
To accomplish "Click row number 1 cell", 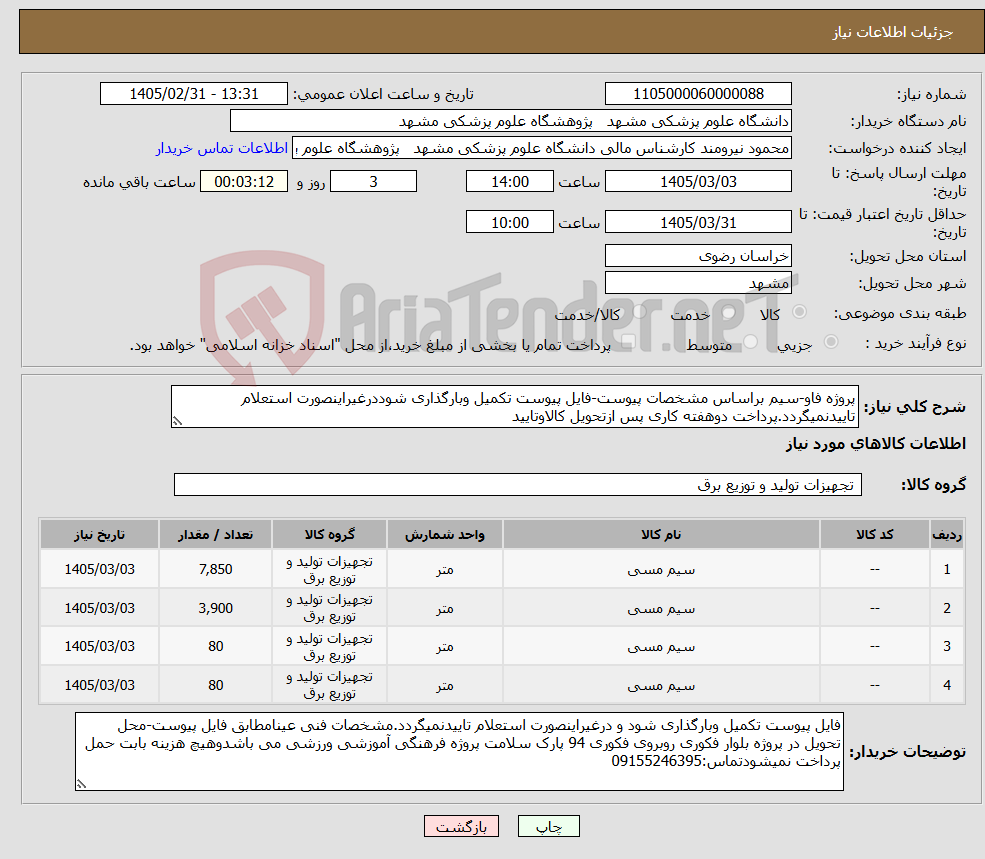I will [x=947, y=569].
